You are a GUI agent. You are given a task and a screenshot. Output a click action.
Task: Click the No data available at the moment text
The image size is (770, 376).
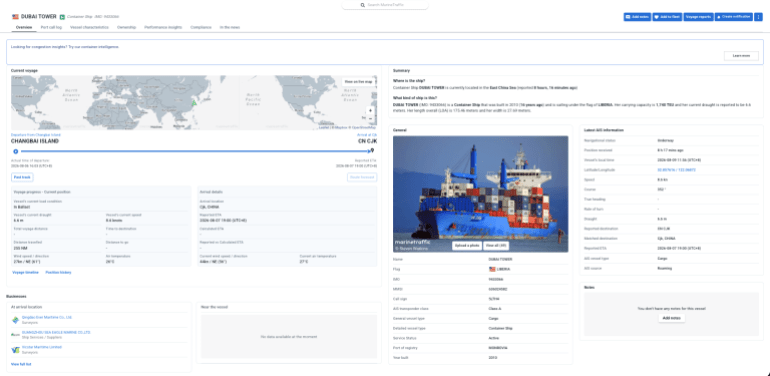click(289, 337)
